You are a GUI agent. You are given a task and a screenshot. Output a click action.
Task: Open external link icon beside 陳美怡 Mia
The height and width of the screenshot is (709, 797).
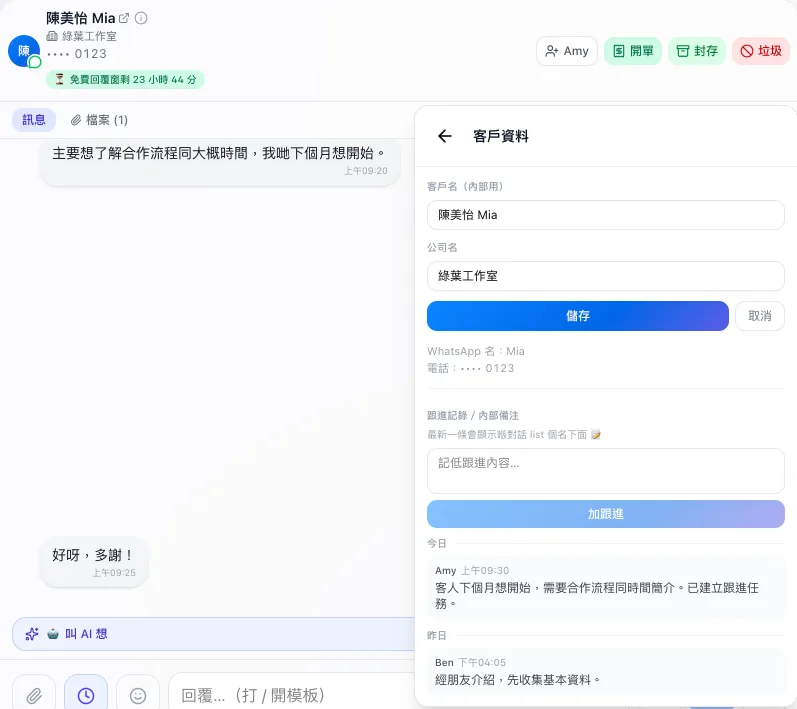pyautogui.click(x=124, y=18)
